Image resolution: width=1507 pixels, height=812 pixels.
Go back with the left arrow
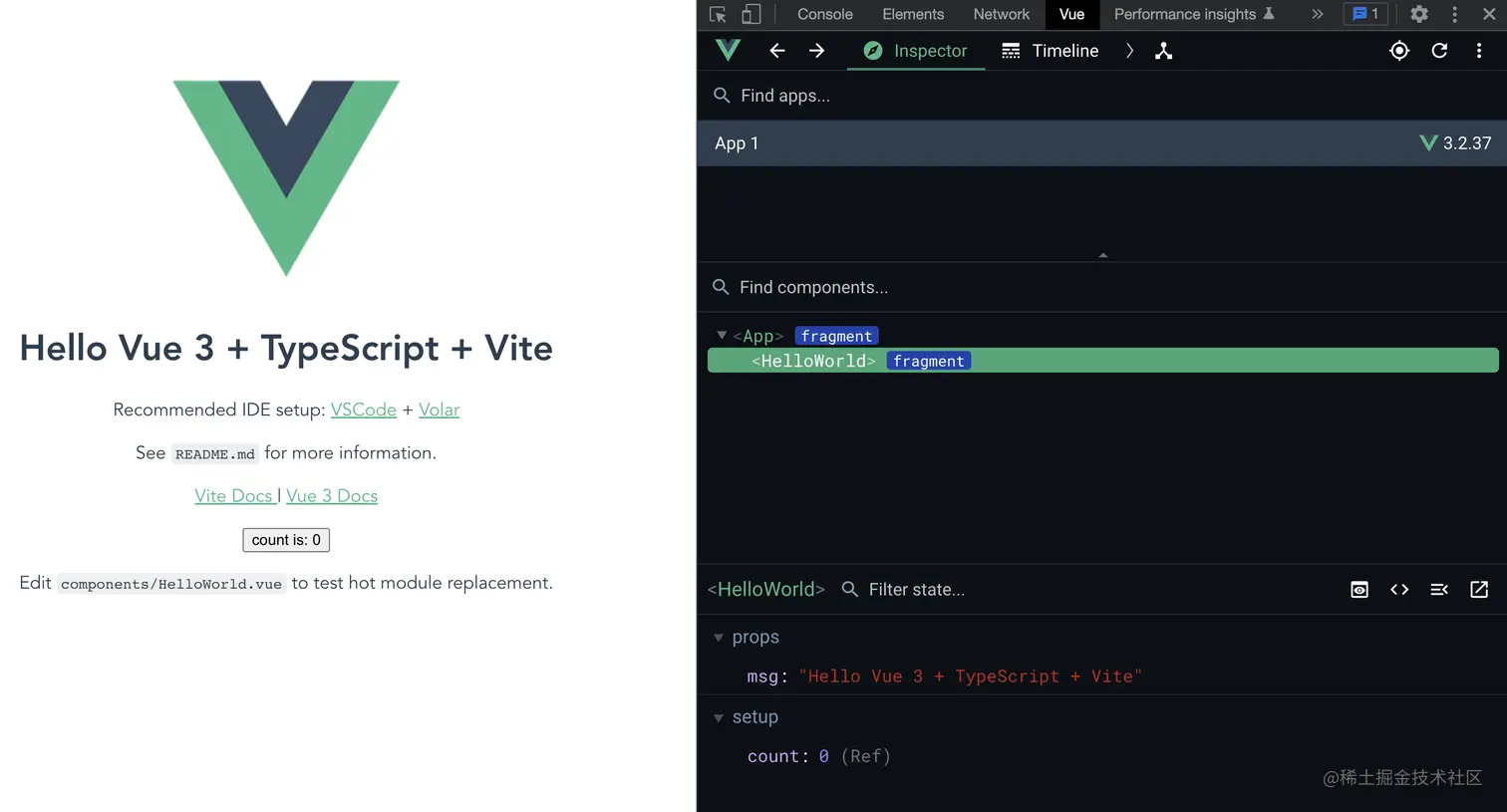pyautogui.click(x=777, y=51)
